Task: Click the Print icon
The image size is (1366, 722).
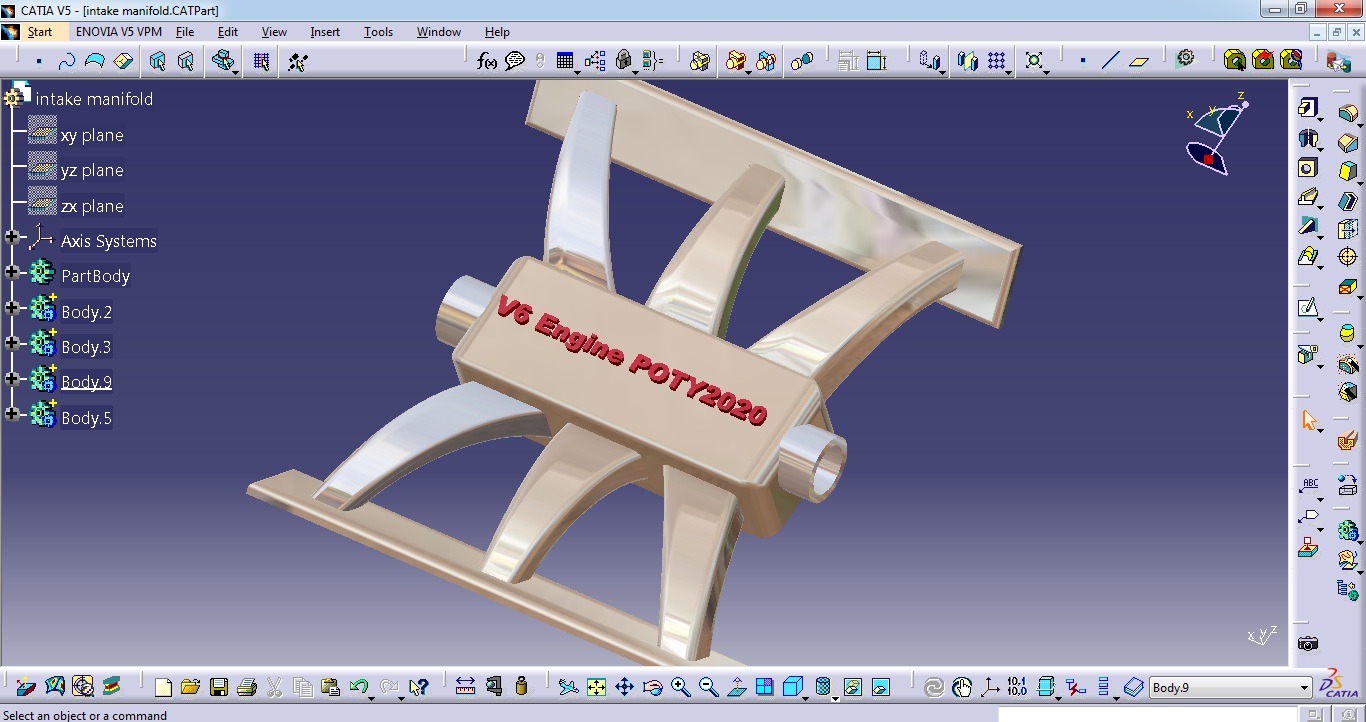Action: (246, 686)
